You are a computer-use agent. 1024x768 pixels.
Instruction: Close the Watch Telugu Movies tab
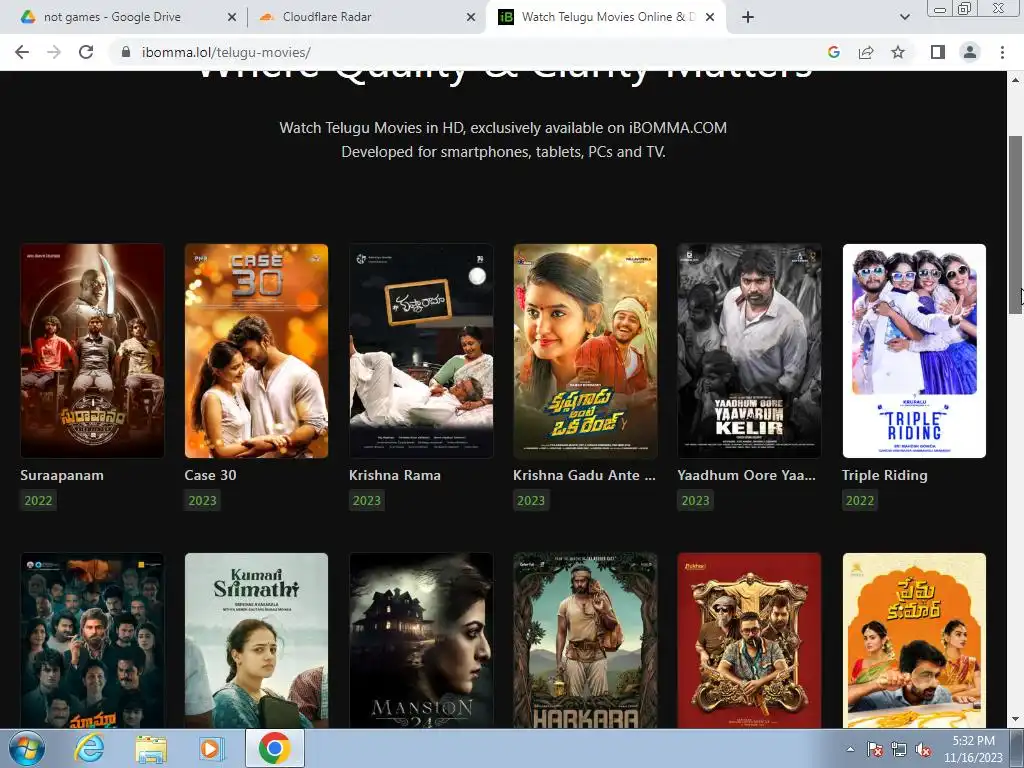(x=711, y=17)
